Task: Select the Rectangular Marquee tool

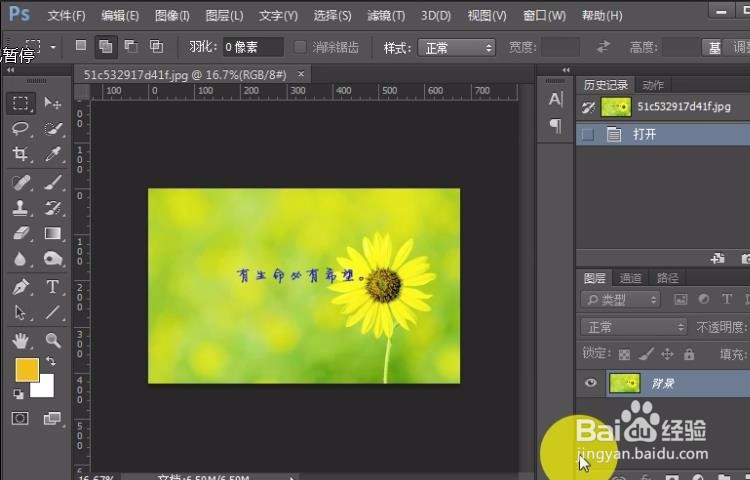Action: 20,103
